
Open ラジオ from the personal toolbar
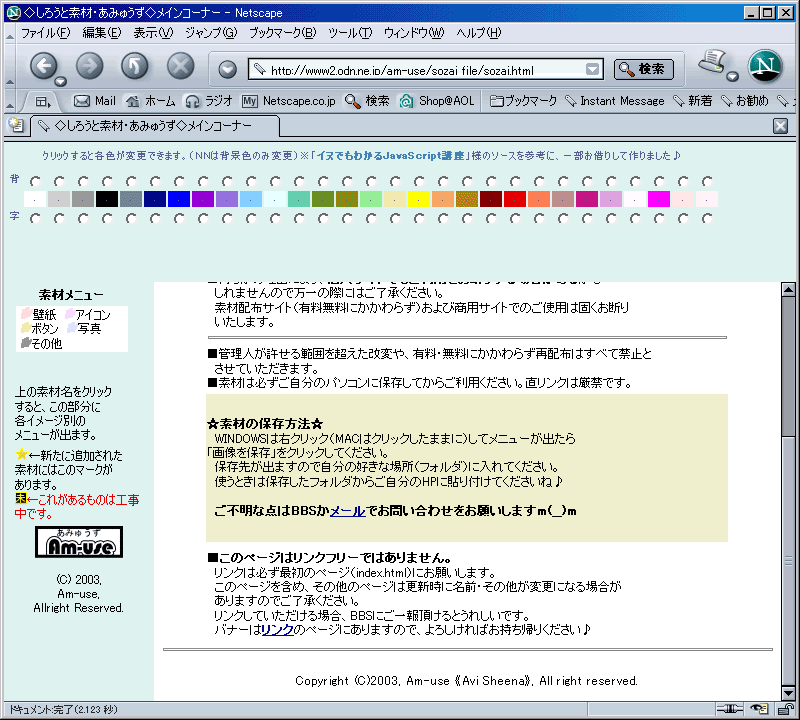pos(209,101)
